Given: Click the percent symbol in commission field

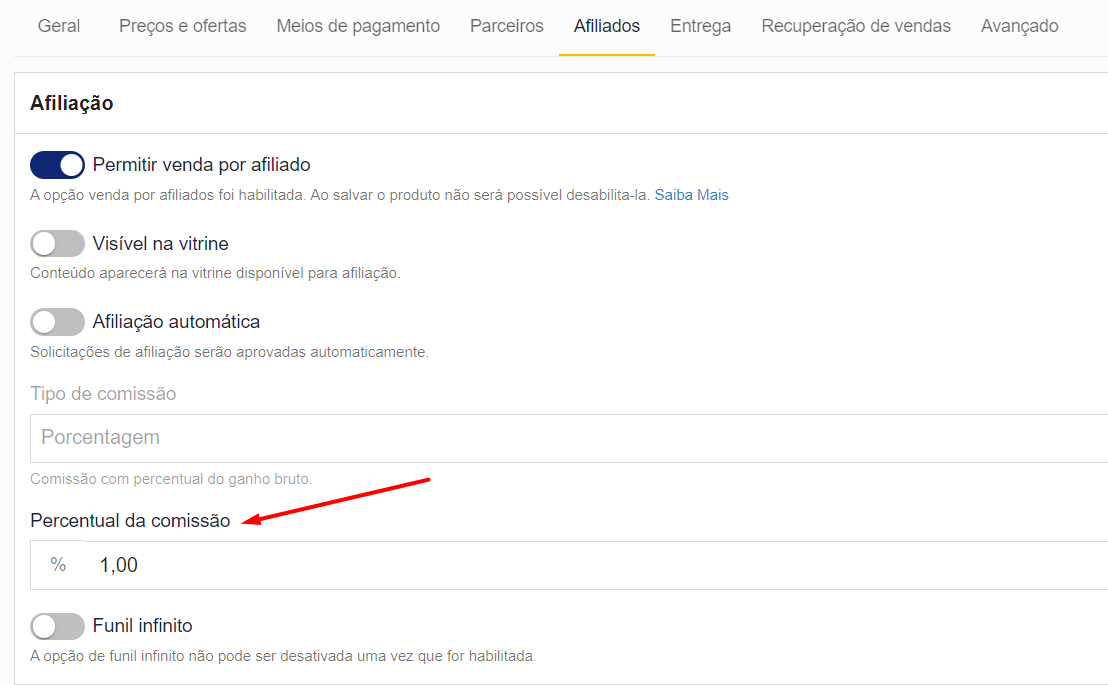Looking at the screenshot, I should click(x=58, y=565).
